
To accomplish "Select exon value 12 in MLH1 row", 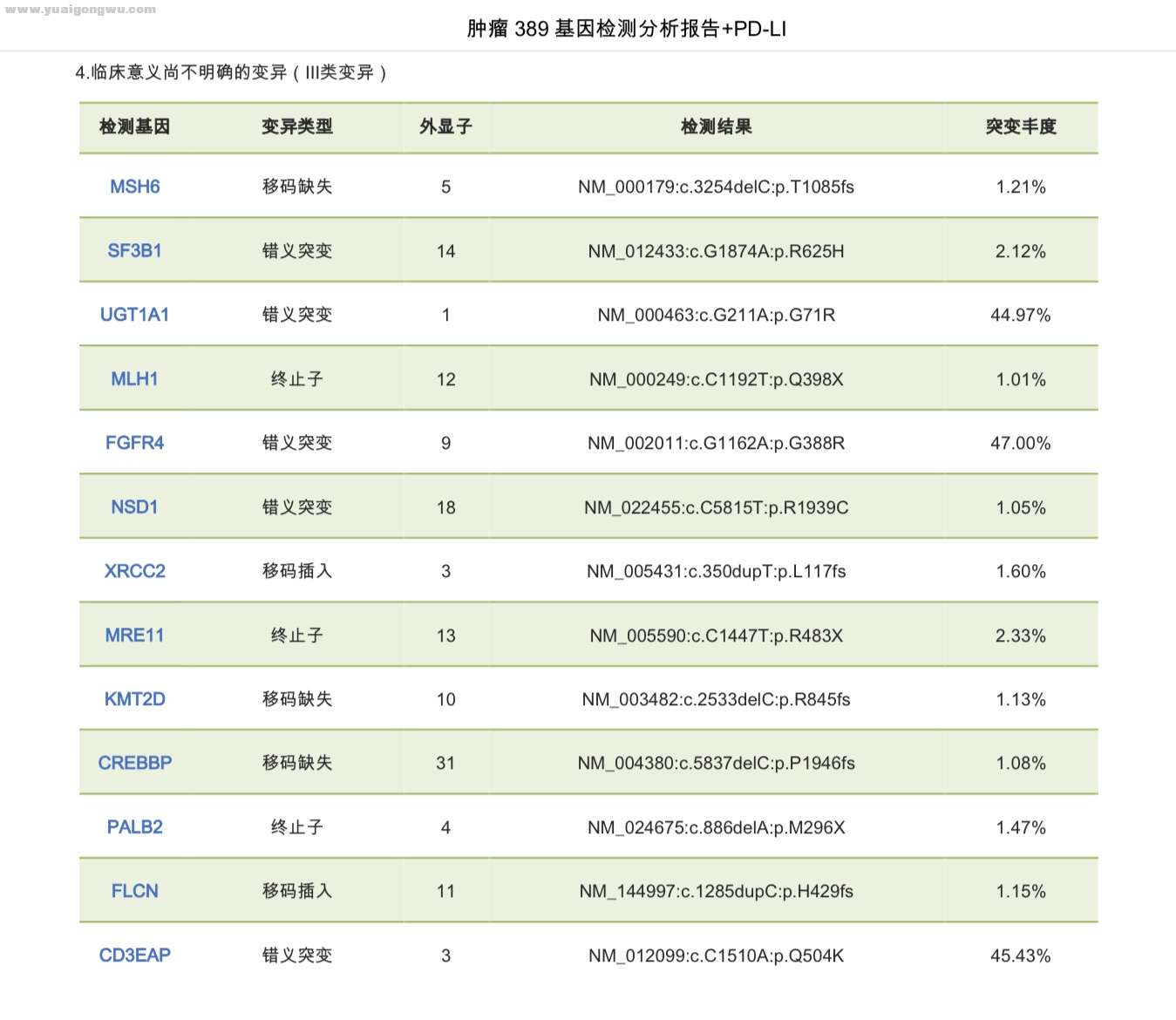I will 446,379.
